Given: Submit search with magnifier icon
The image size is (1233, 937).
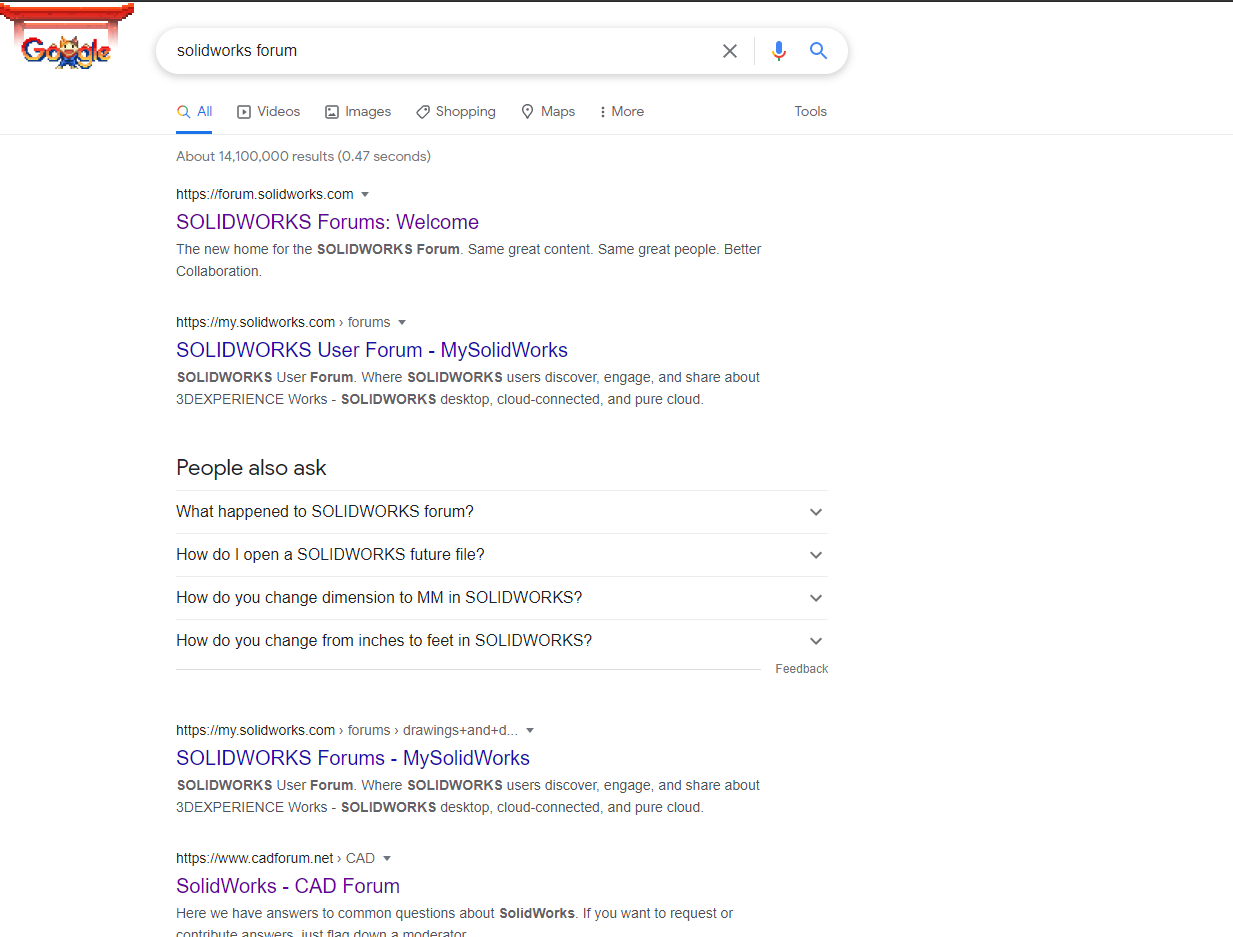Looking at the screenshot, I should tap(818, 51).
